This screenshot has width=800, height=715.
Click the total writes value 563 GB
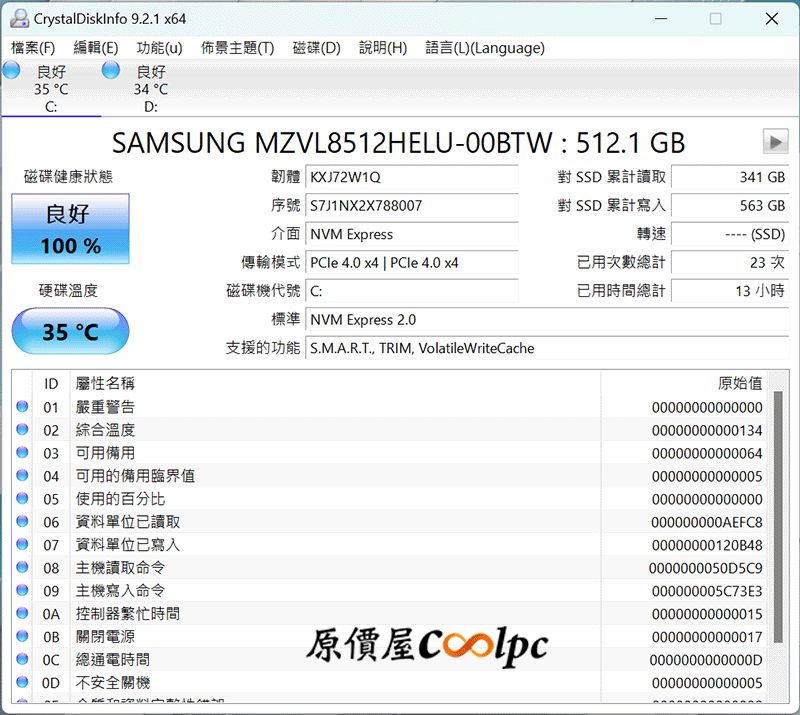click(x=730, y=206)
